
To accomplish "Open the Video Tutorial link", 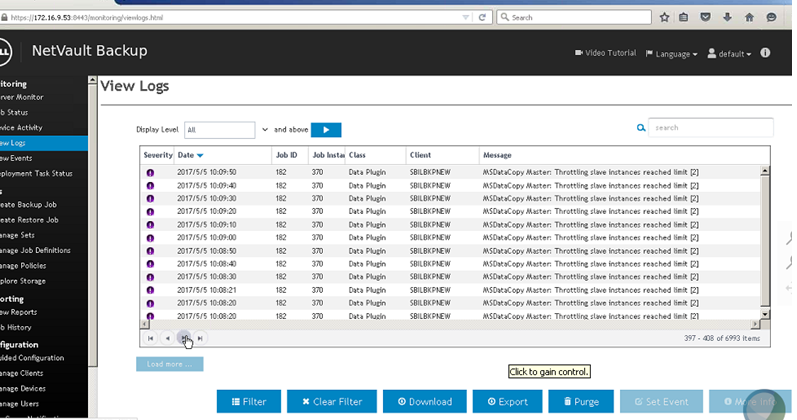I will pos(605,53).
